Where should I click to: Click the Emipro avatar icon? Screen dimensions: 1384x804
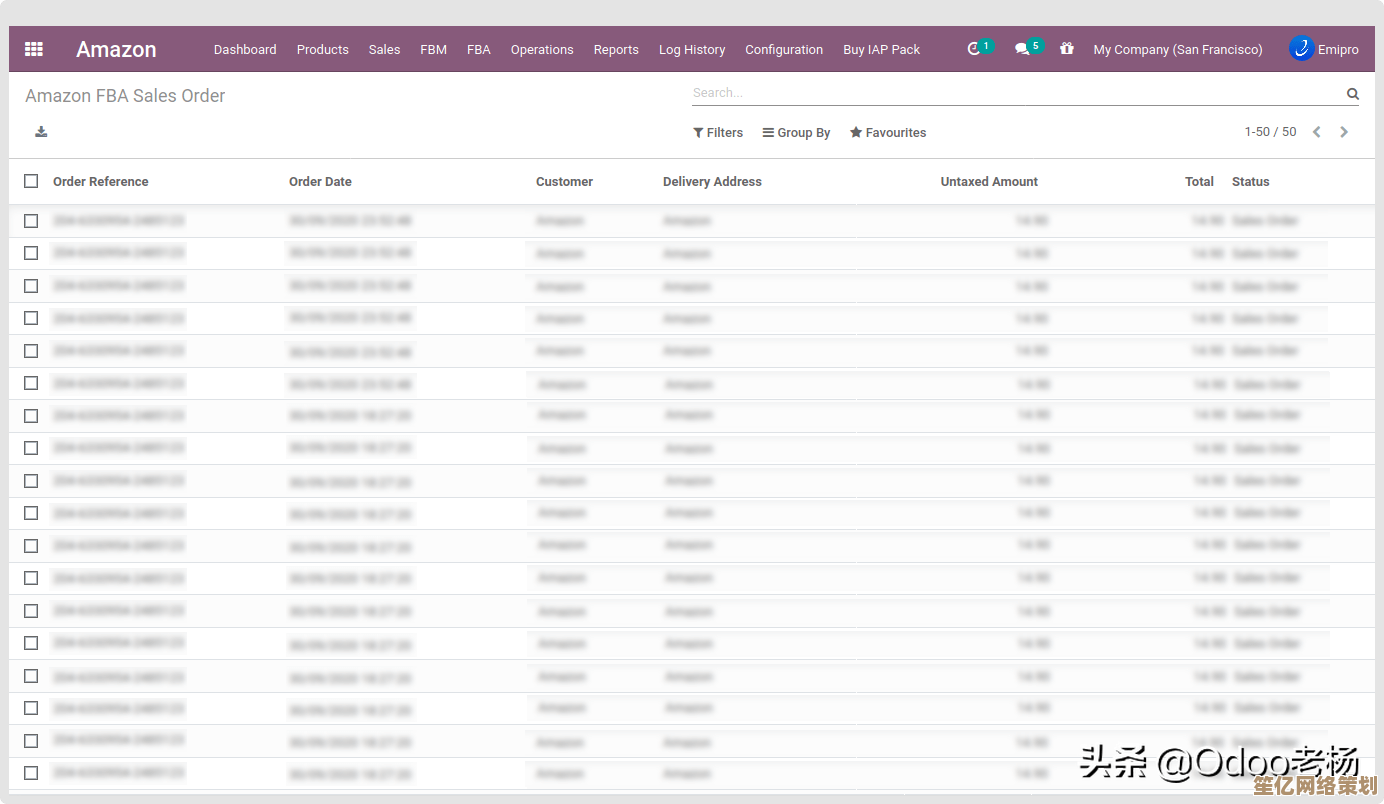(x=1301, y=48)
